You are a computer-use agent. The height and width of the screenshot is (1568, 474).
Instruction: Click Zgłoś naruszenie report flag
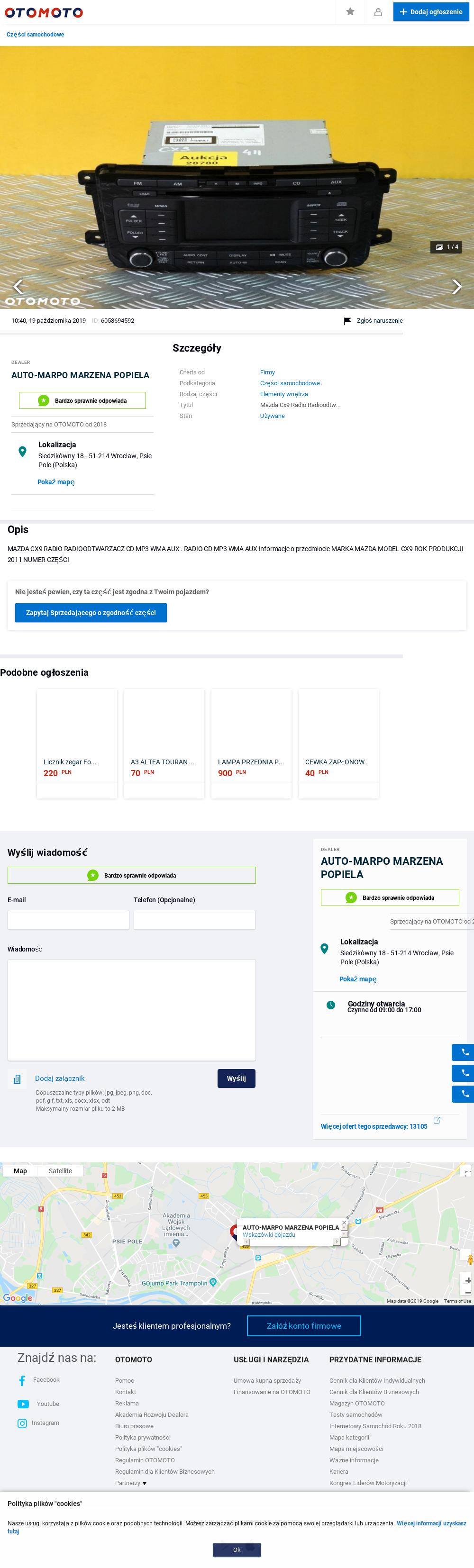tap(374, 321)
